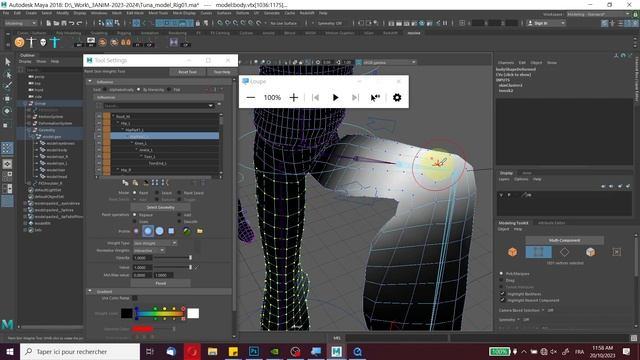Open the File menu
The width and height of the screenshot is (640, 360).
click(x=6, y=13)
